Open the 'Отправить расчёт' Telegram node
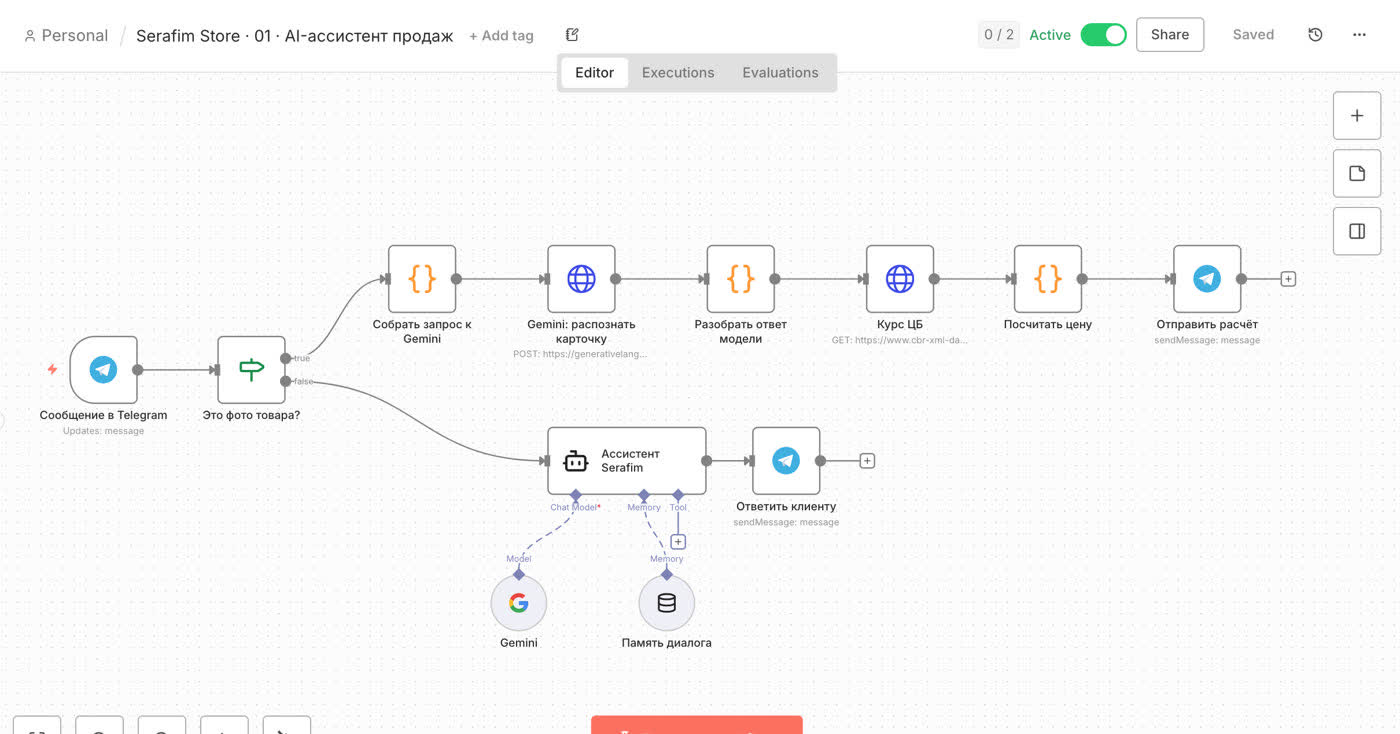Image resolution: width=1400 pixels, height=734 pixels. click(x=1207, y=279)
